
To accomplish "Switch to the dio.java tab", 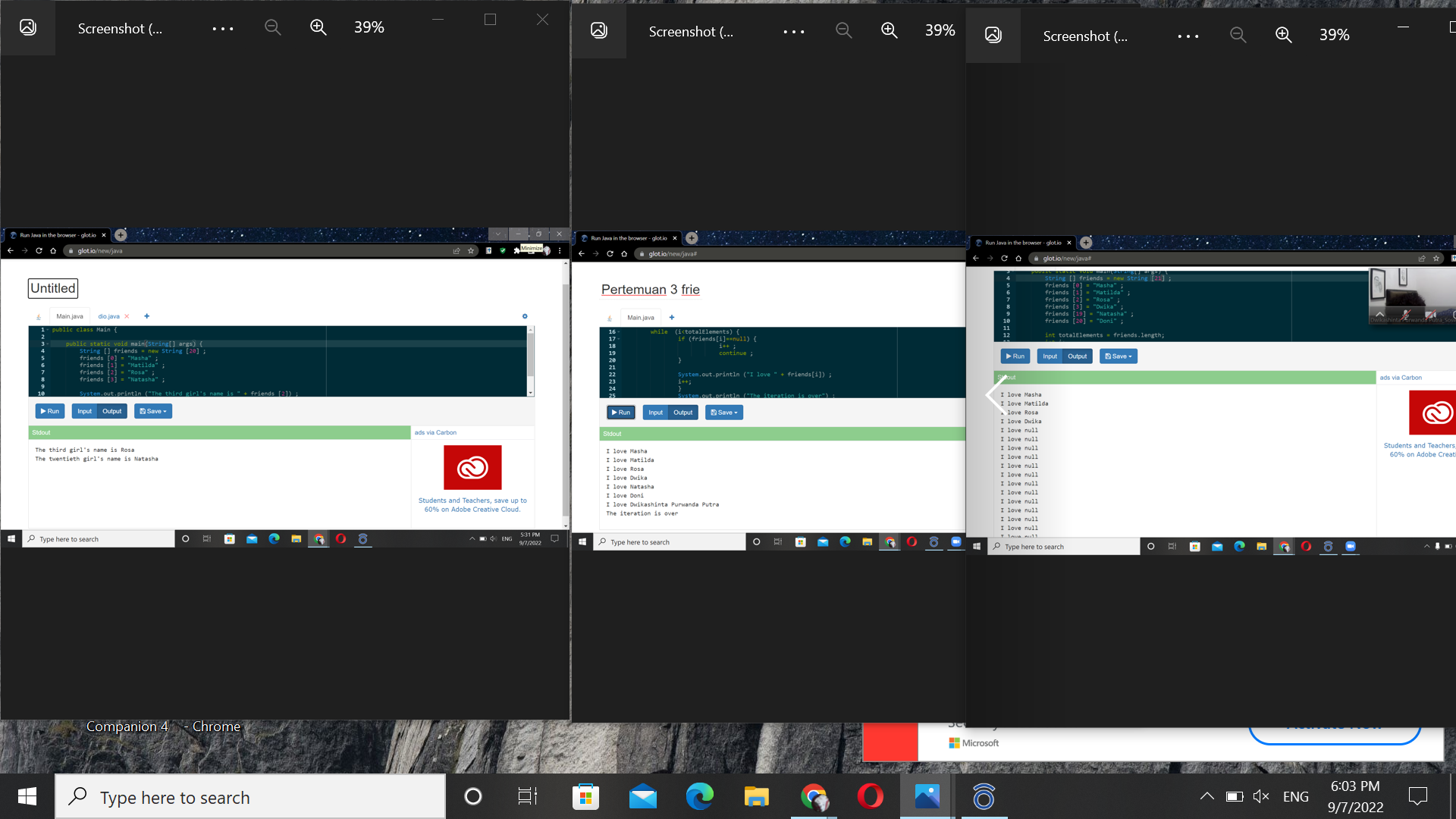I will point(109,316).
